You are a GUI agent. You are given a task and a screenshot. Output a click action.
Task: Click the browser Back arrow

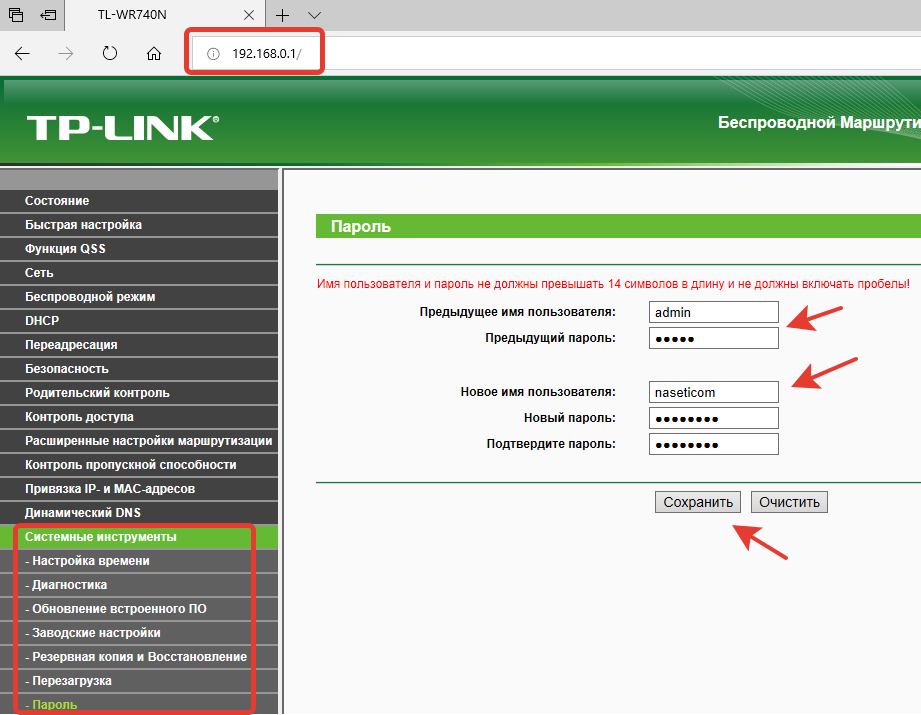(x=22, y=54)
